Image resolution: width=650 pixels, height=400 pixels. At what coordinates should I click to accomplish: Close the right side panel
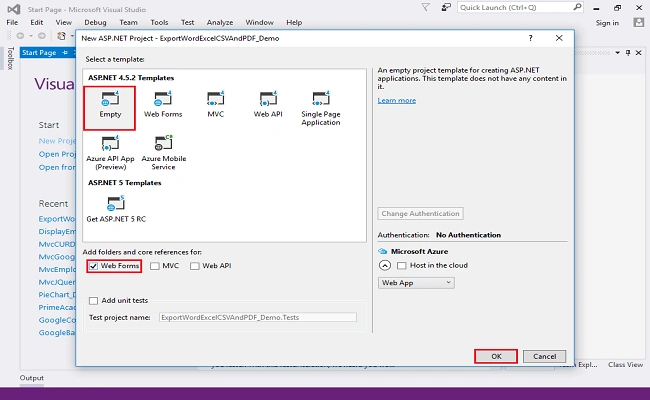(639, 53)
